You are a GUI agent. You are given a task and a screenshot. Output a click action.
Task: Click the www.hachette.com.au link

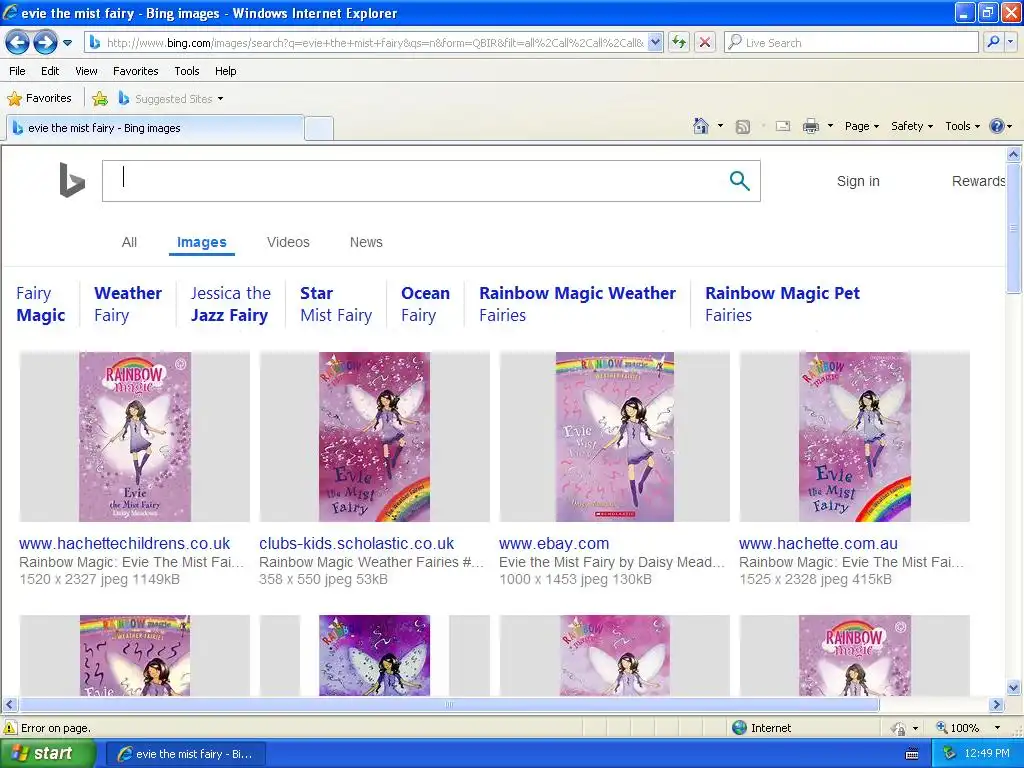pyautogui.click(x=818, y=543)
